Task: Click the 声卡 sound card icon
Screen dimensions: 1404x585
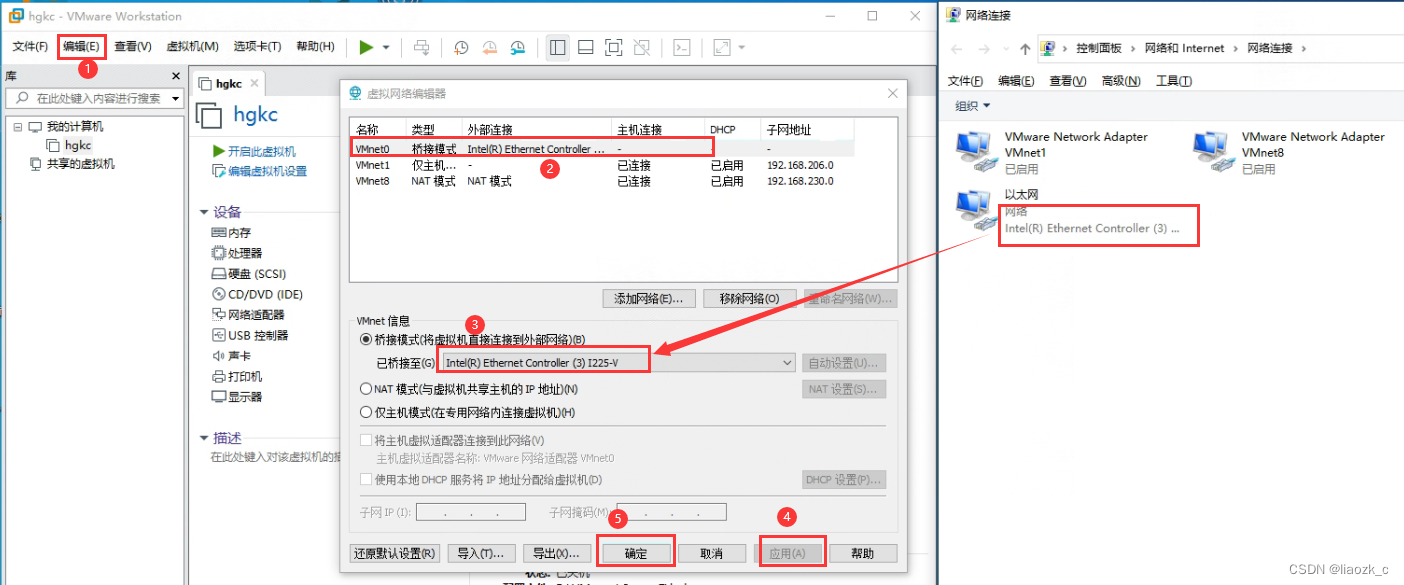Action: (x=219, y=355)
